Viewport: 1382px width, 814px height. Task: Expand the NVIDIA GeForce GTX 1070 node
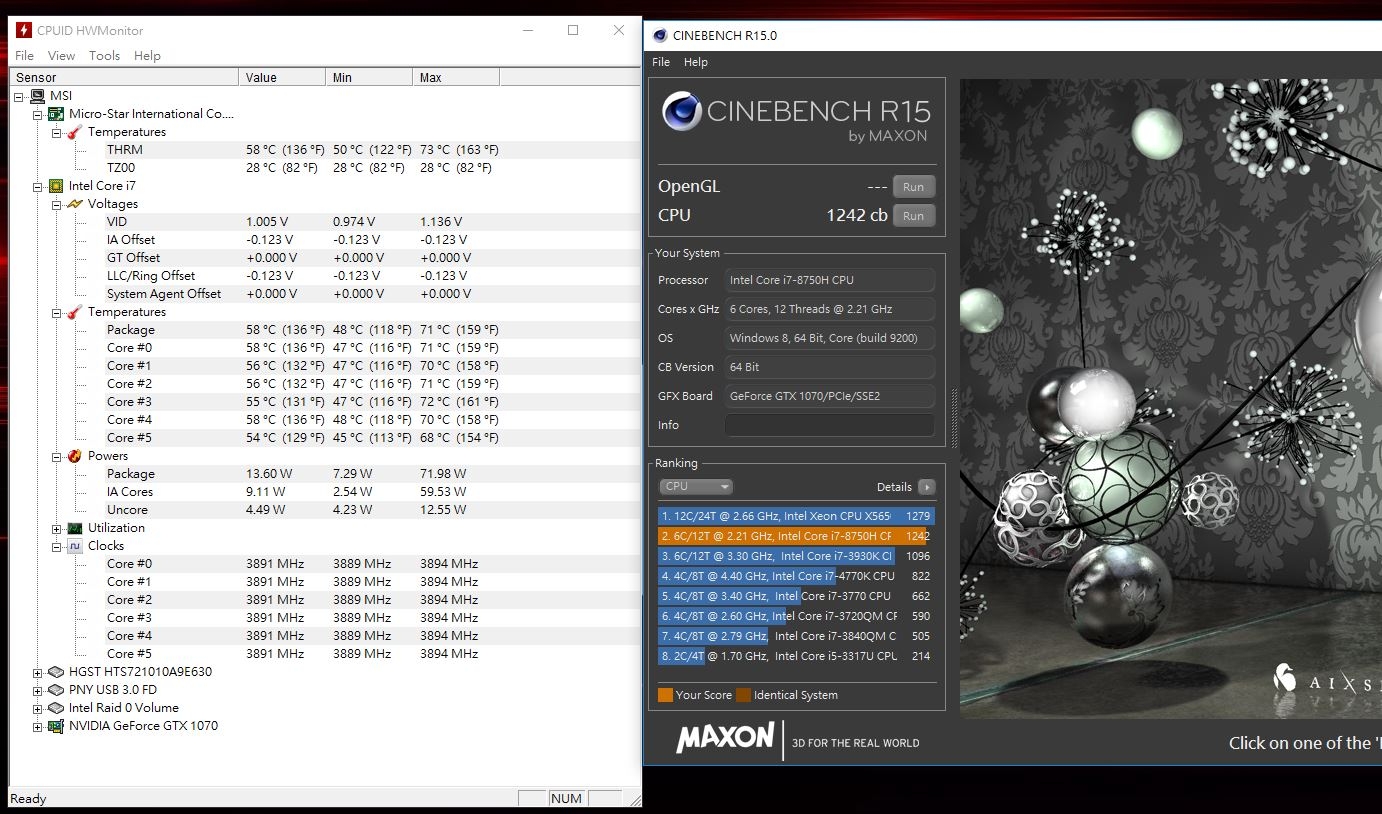[38, 726]
